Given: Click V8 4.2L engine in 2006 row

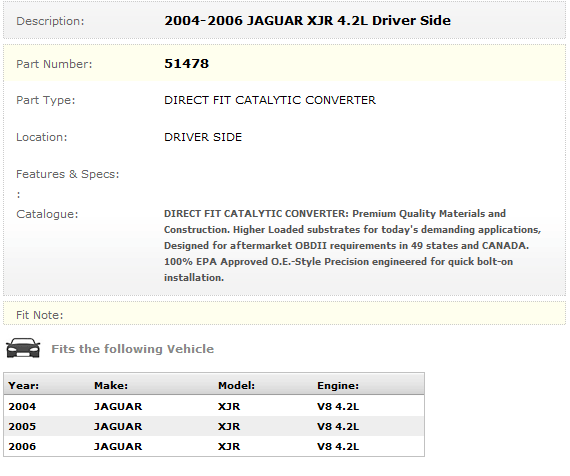Looking at the screenshot, I should pos(338,446).
